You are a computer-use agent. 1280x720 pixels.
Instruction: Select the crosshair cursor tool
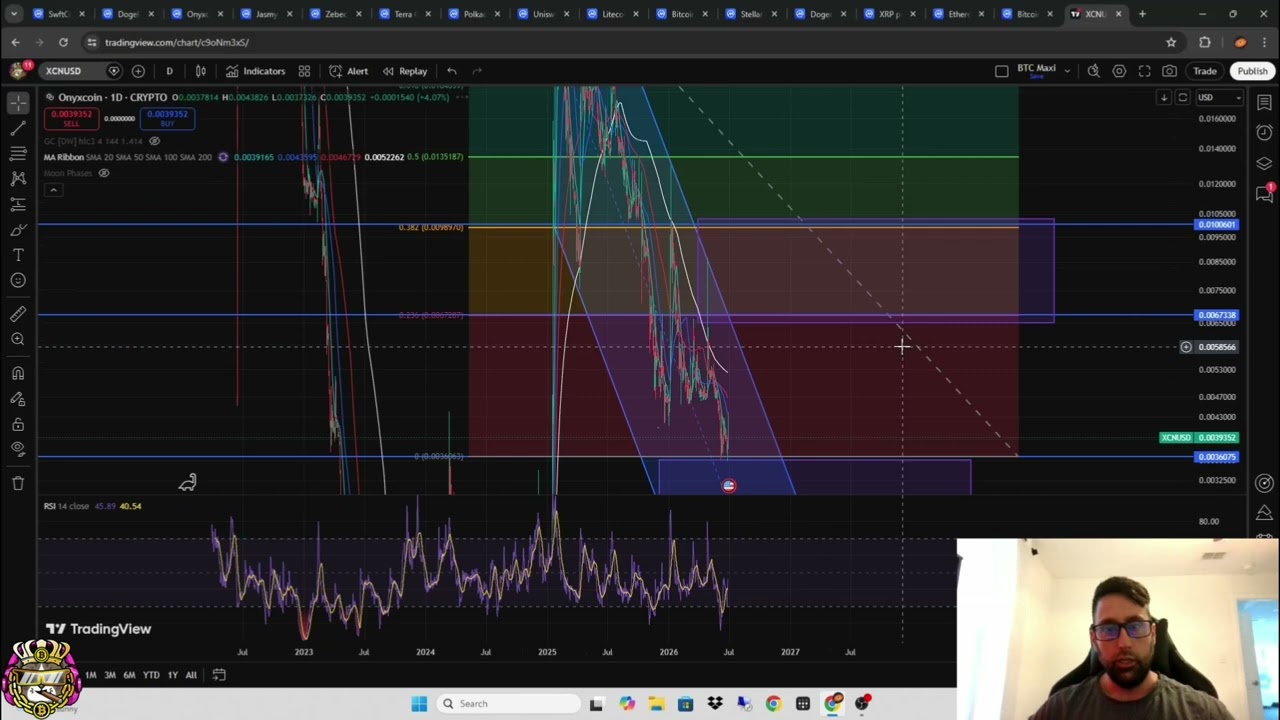18,102
